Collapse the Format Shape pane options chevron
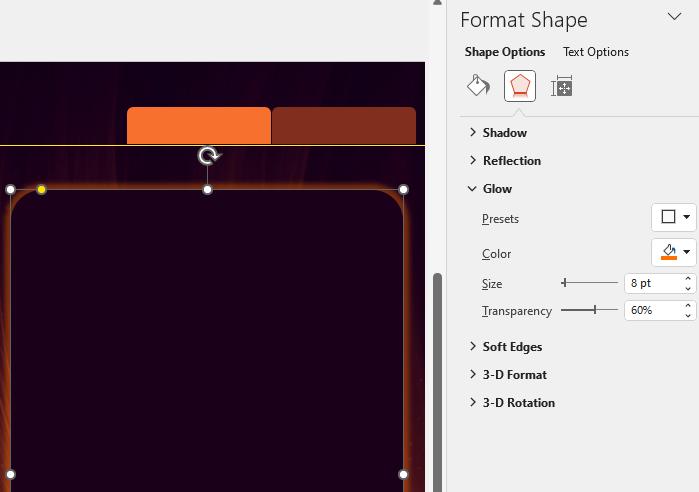 [x=674, y=17]
